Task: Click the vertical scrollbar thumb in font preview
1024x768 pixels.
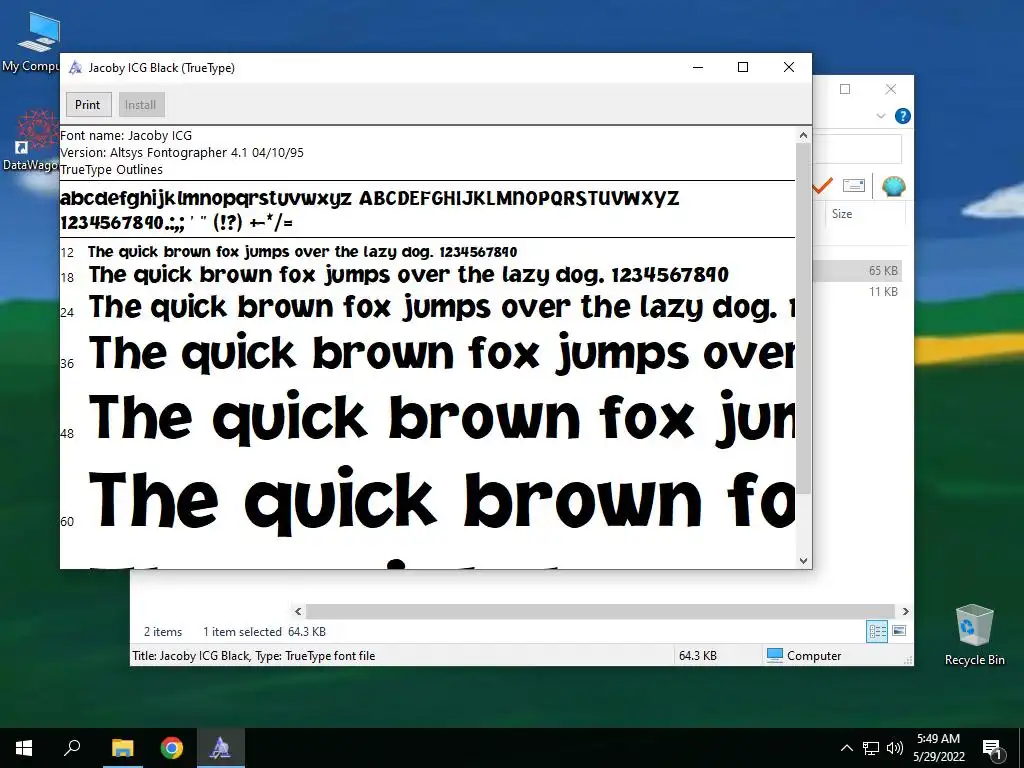Action: point(803,318)
